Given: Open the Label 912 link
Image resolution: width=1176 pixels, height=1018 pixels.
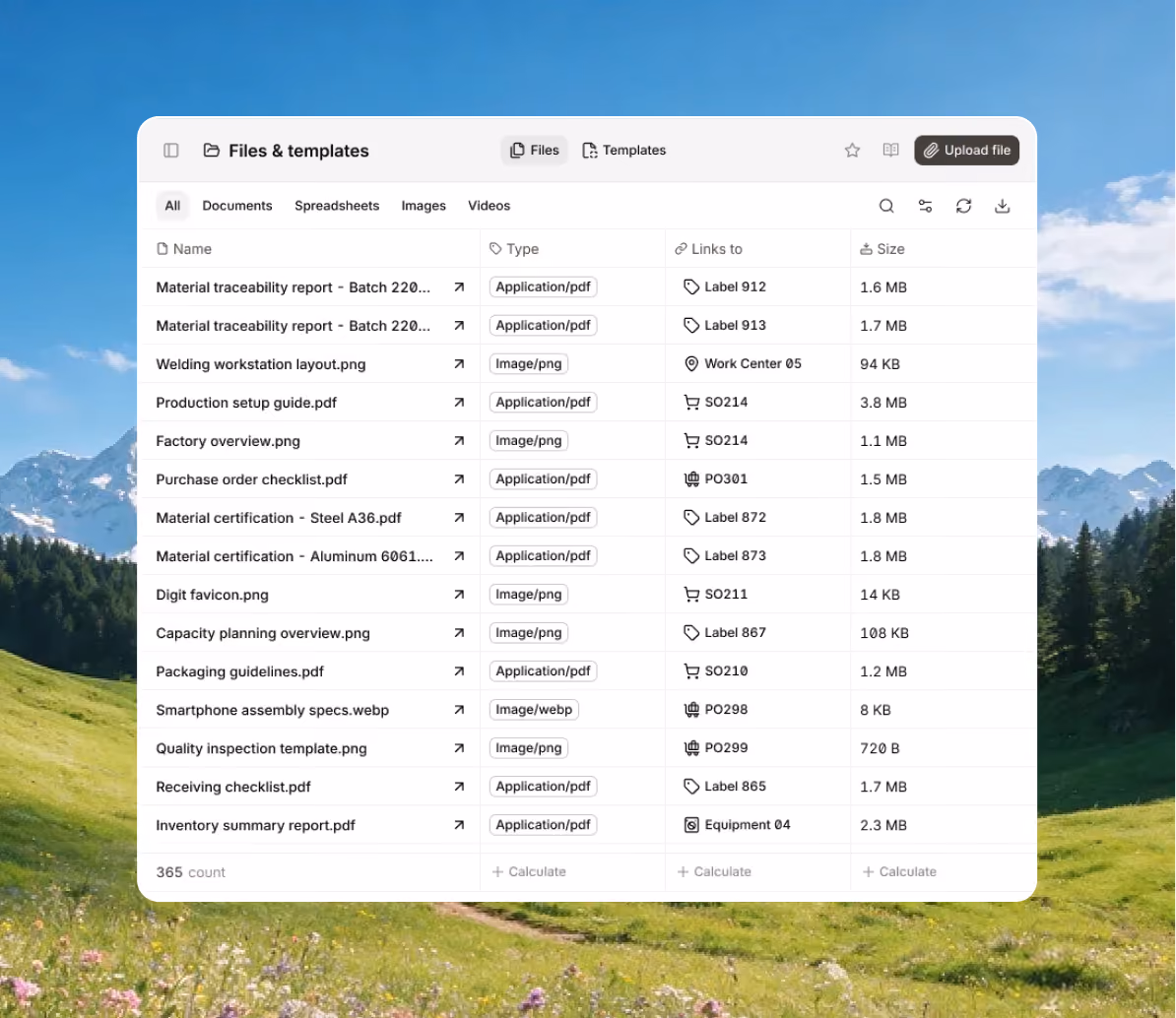Looking at the screenshot, I should (x=725, y=287).
